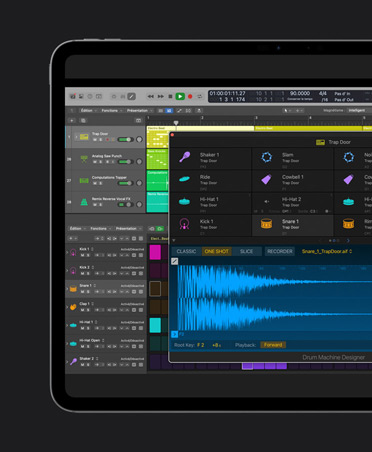Viewport: 372px width, 452px height.
Task: Preview the Hi-Hat 2 pad speaker icon
Action: click(x=267, y=201)
